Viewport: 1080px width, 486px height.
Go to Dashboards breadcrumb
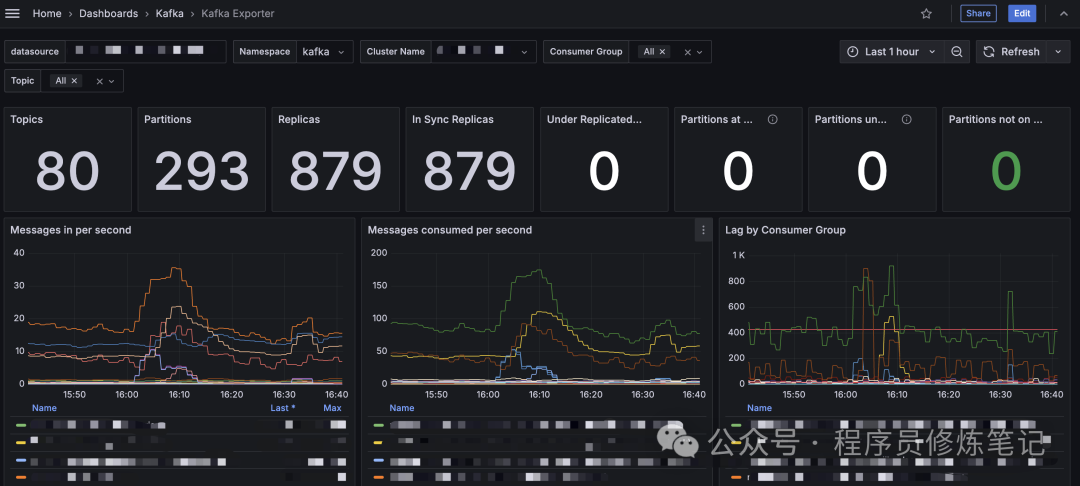(109, 14)
